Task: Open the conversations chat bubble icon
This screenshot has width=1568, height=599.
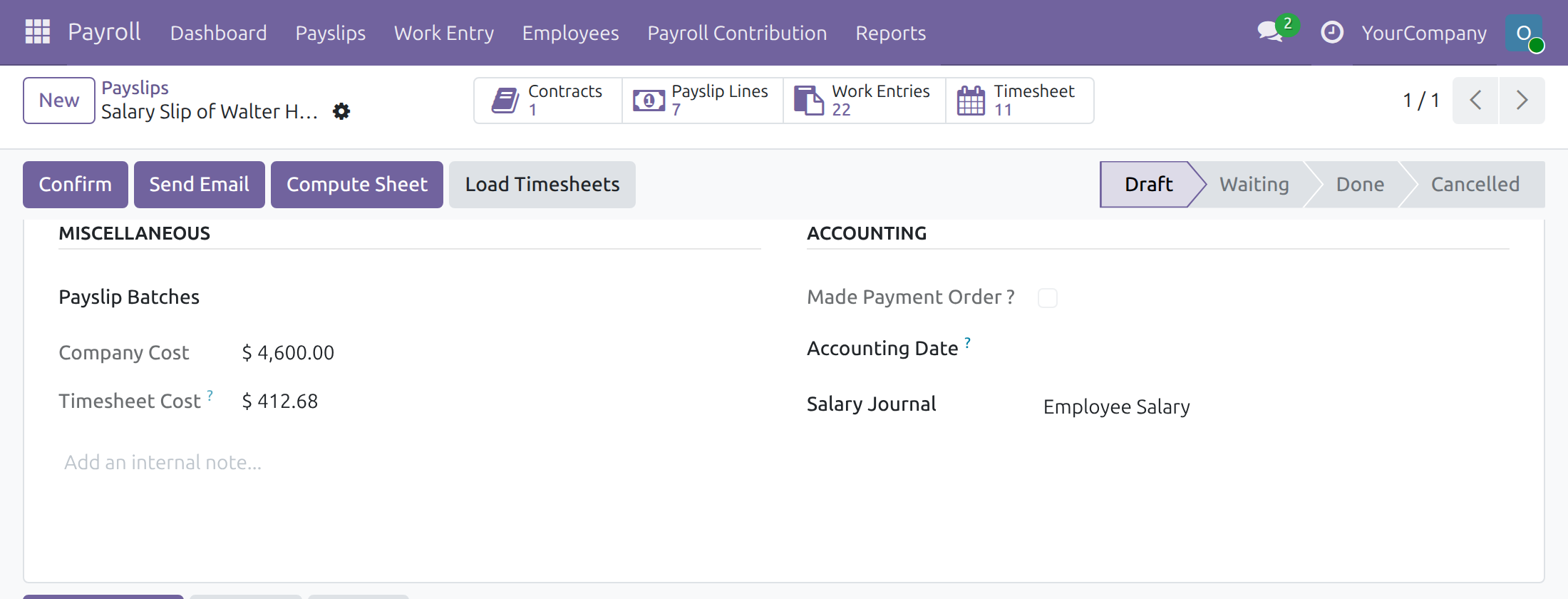Action: [1270, 32]
